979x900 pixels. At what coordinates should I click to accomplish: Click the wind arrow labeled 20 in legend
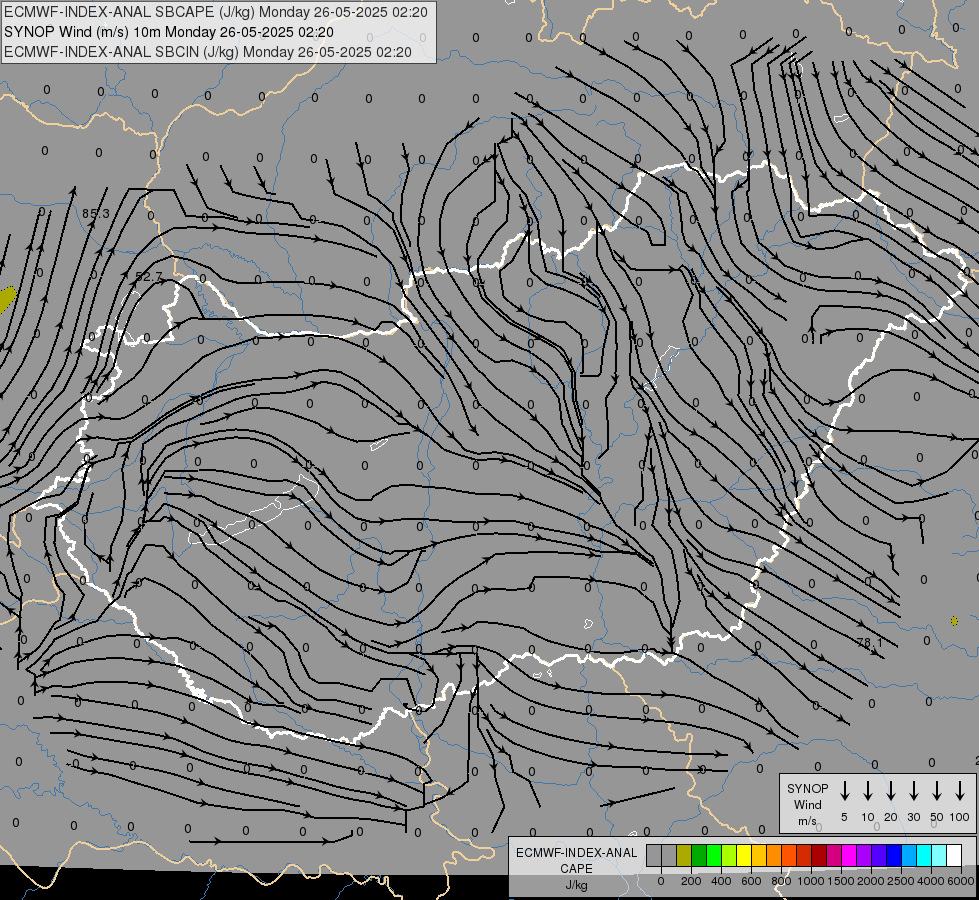(890, 791)
